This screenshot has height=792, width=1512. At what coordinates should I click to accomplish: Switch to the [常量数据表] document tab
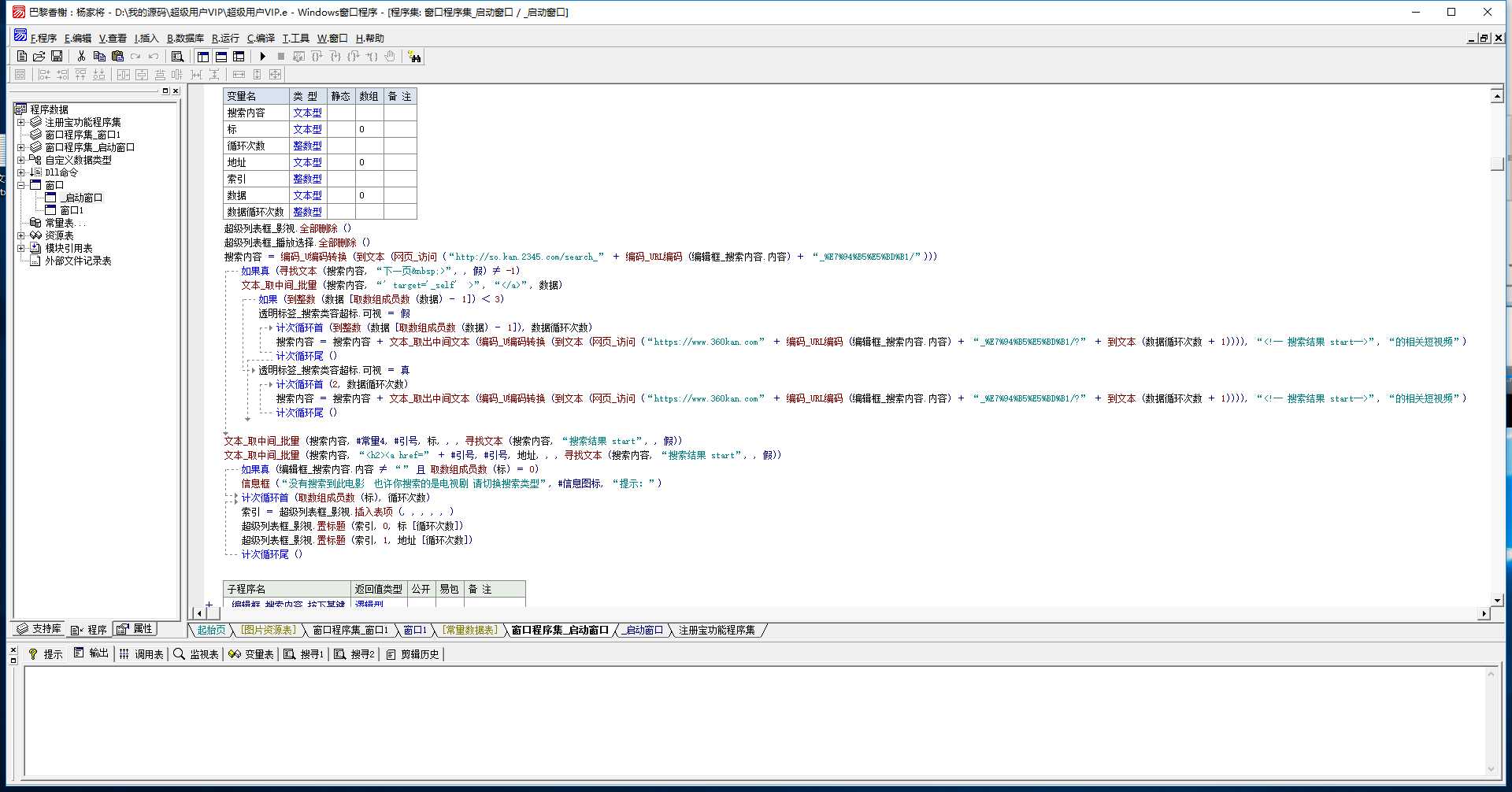coord(469,630)
